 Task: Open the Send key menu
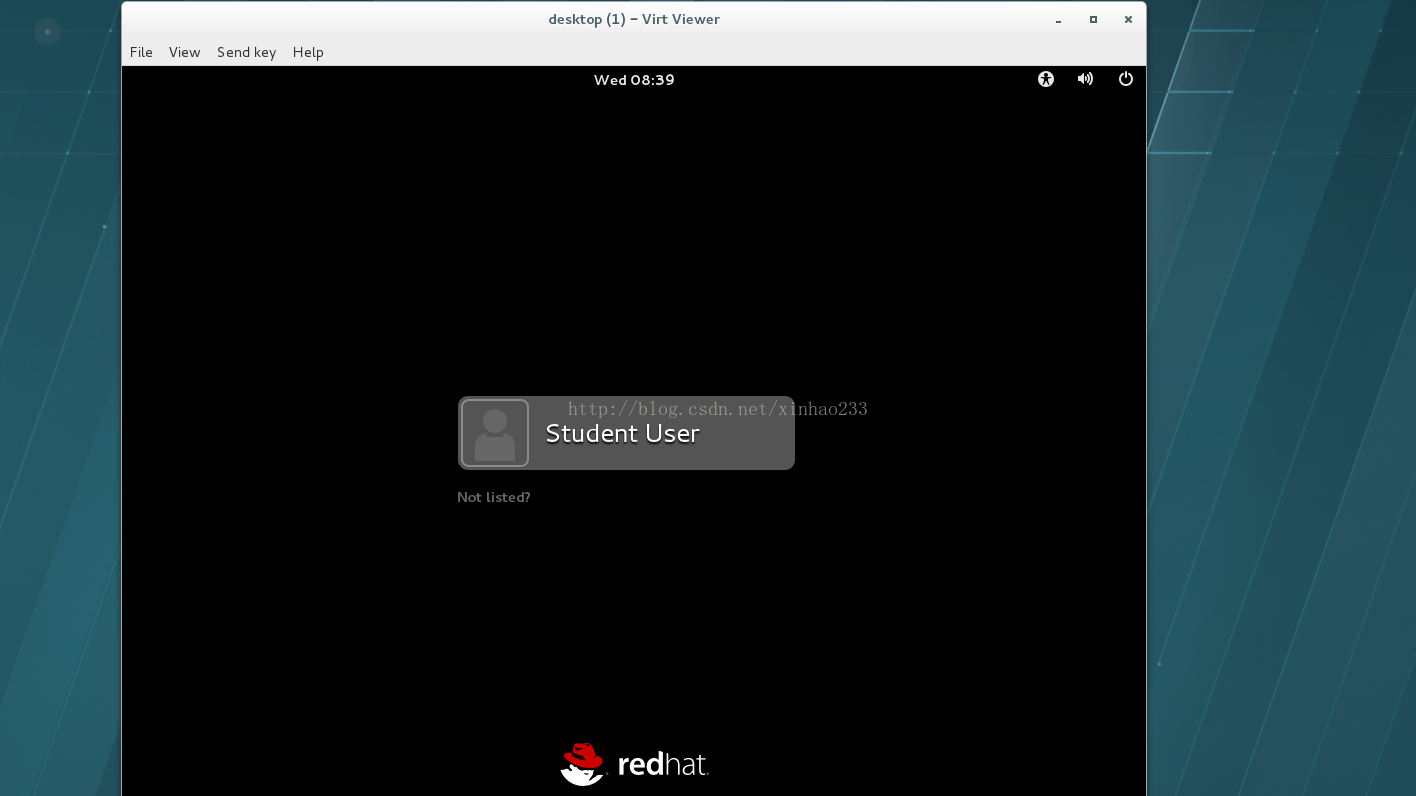pos(246,52)
